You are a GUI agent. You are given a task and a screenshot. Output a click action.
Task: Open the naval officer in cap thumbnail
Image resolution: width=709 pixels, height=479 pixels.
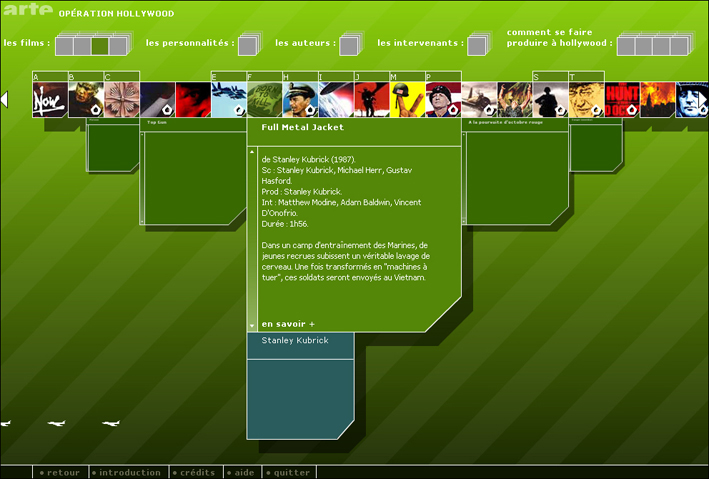[x=300, y=100]
